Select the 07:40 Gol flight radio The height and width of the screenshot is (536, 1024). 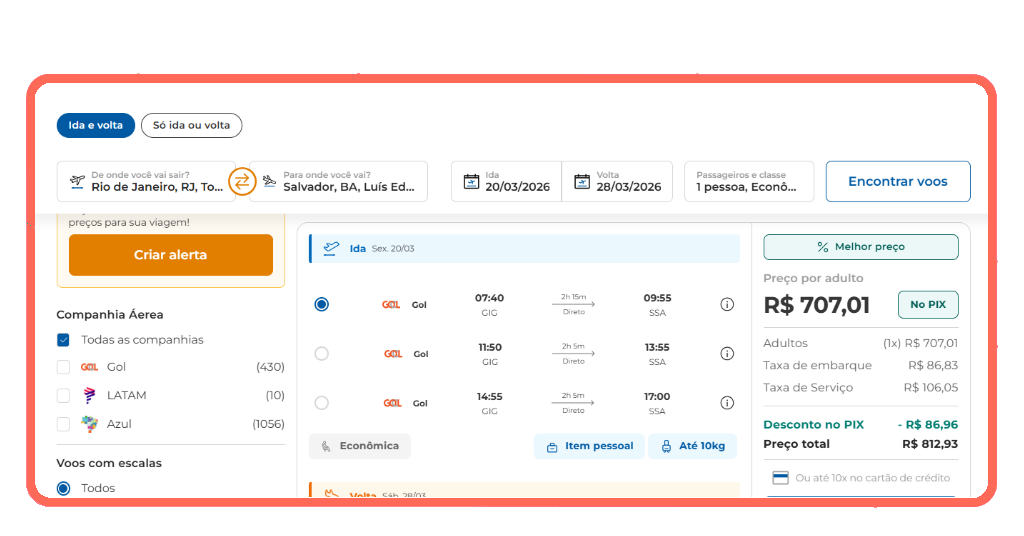(x=321, y=304)
